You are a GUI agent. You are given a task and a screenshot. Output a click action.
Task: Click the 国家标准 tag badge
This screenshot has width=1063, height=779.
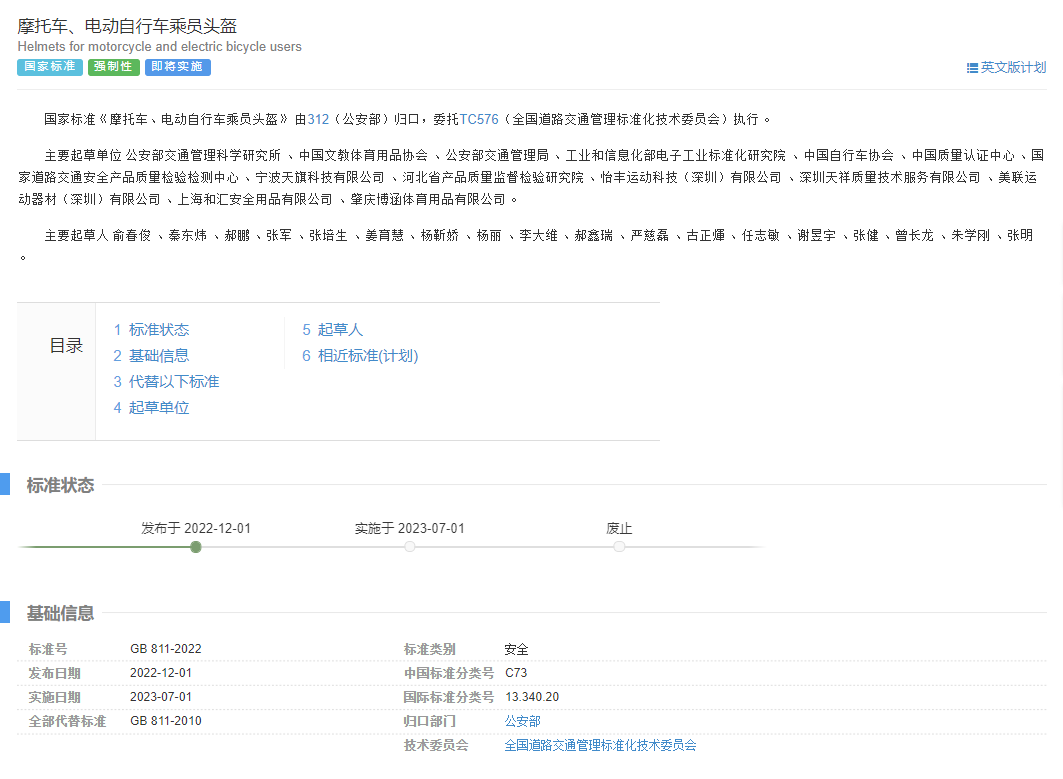50,67
